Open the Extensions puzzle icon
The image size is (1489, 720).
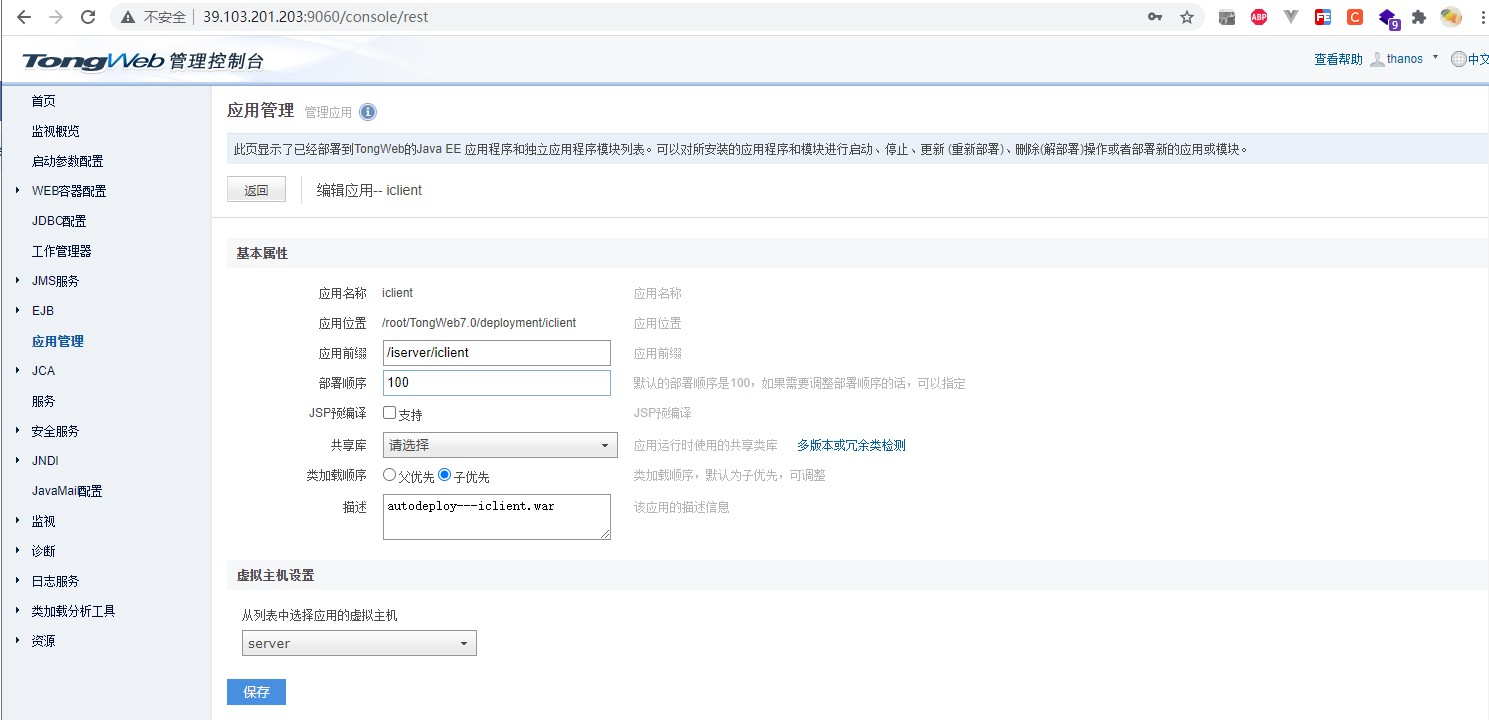pyautogui.click(x=1418, y=17)
